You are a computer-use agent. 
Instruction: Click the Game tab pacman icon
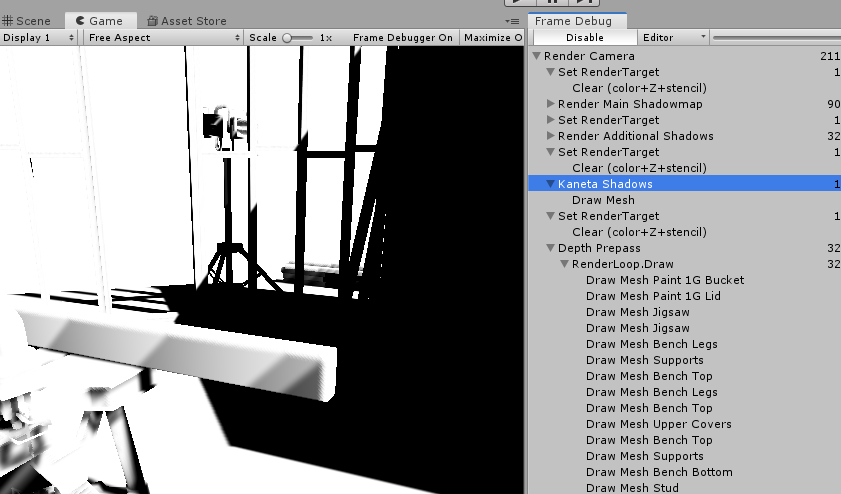80,21
